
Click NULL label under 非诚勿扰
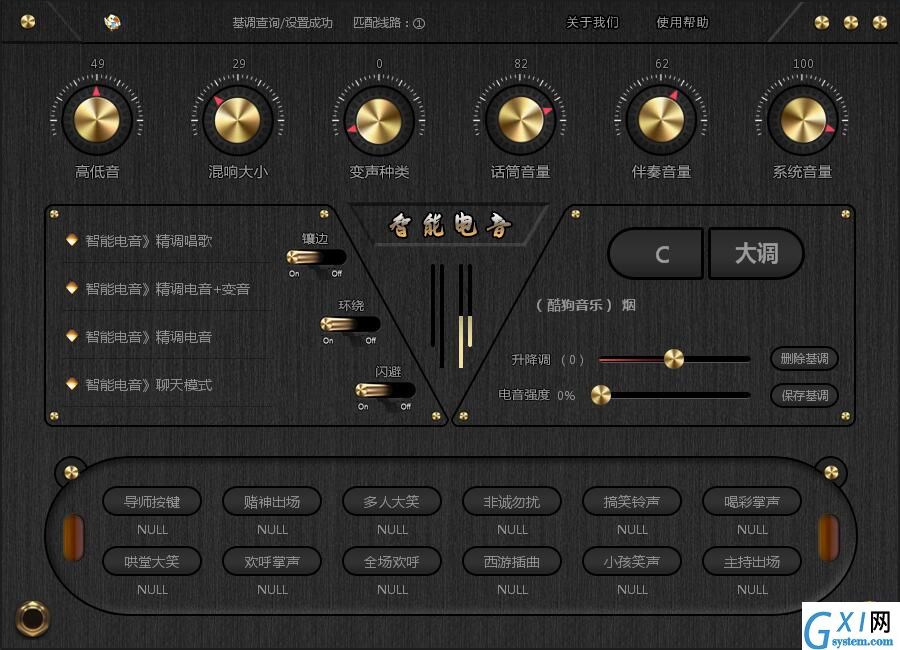(512, 529)
